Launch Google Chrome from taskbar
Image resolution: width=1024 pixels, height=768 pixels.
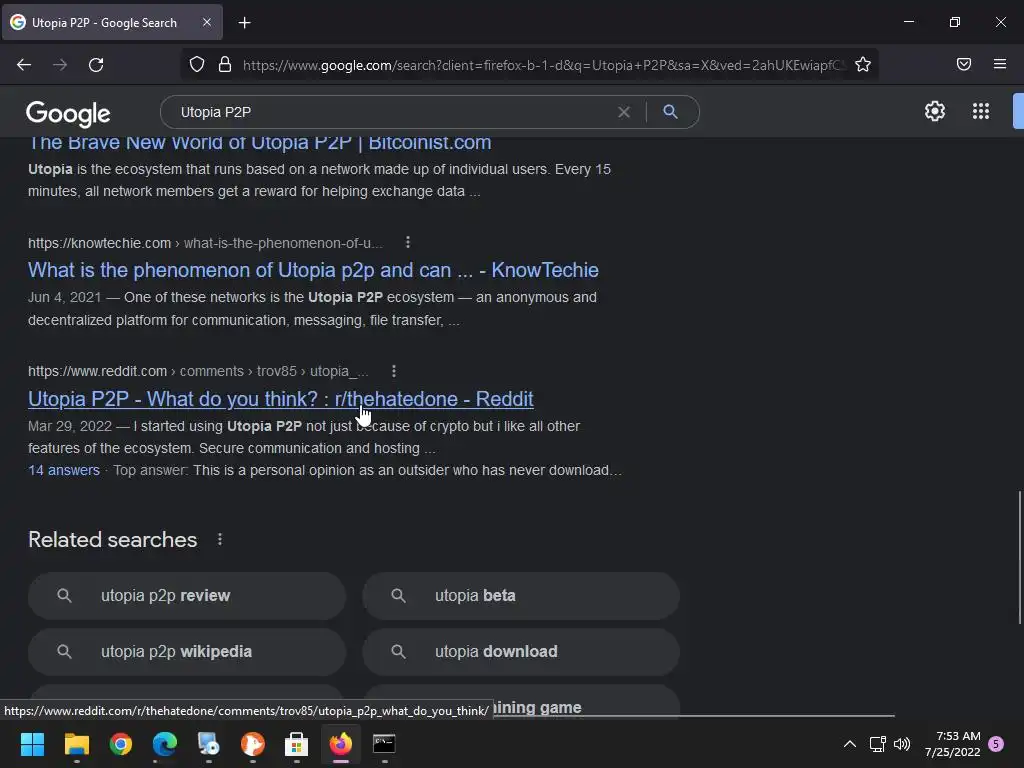coord(121,744)
